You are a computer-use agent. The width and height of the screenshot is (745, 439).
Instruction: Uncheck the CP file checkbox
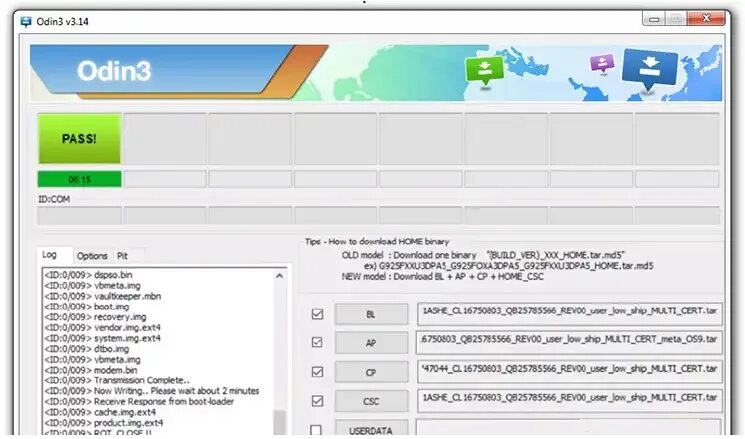(317, 372)
